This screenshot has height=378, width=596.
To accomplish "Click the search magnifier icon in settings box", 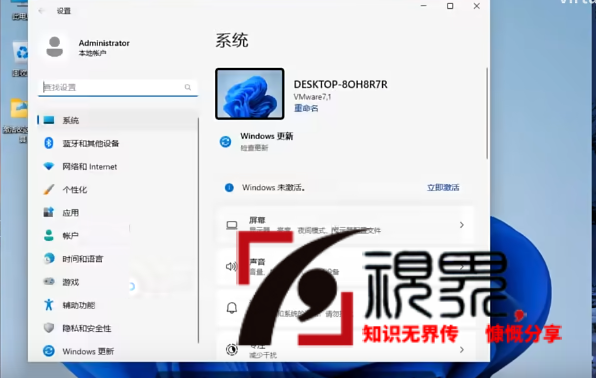I will [x=188, y=87].
